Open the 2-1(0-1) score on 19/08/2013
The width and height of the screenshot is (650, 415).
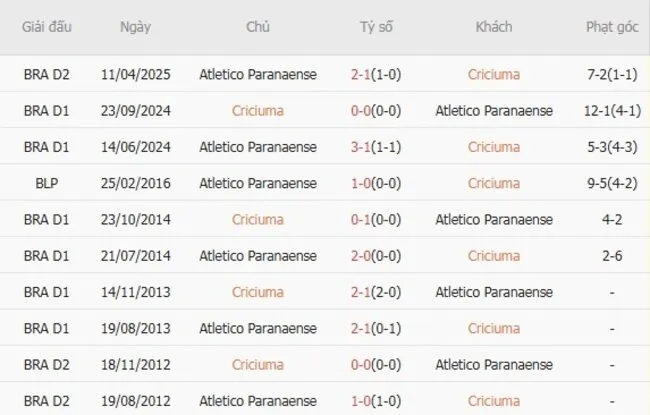377,328
